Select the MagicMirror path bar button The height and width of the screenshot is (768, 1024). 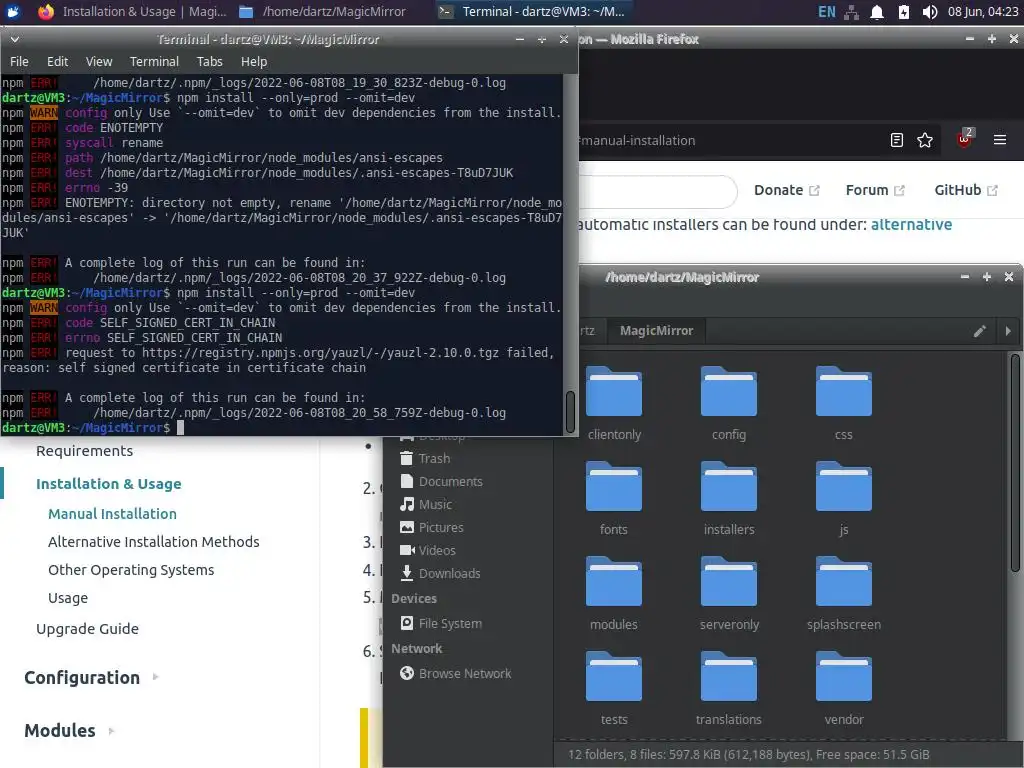pyautogui.click(x=656, y=331)
